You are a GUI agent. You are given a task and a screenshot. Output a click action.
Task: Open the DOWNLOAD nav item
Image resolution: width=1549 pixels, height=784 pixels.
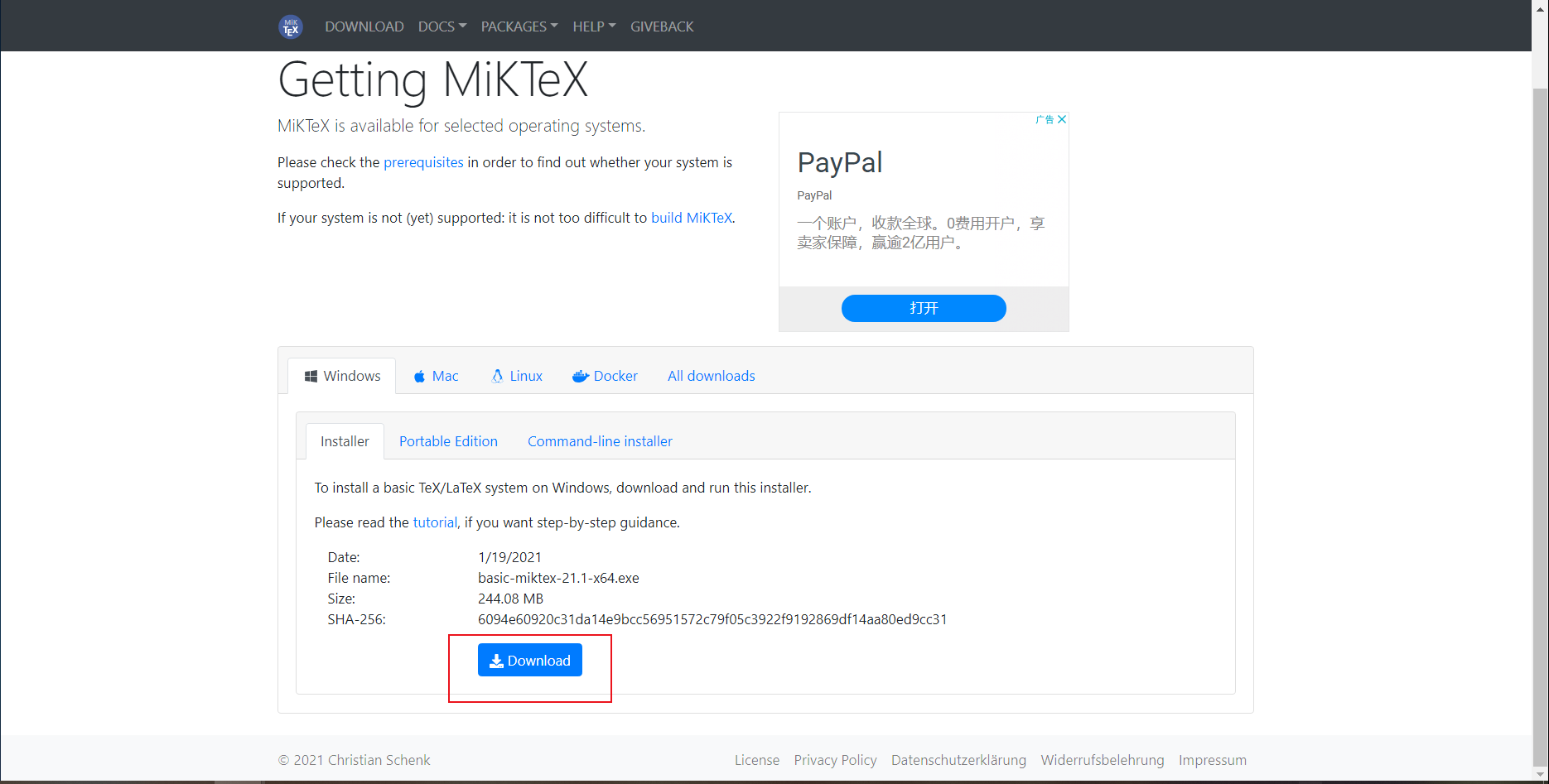364,26
